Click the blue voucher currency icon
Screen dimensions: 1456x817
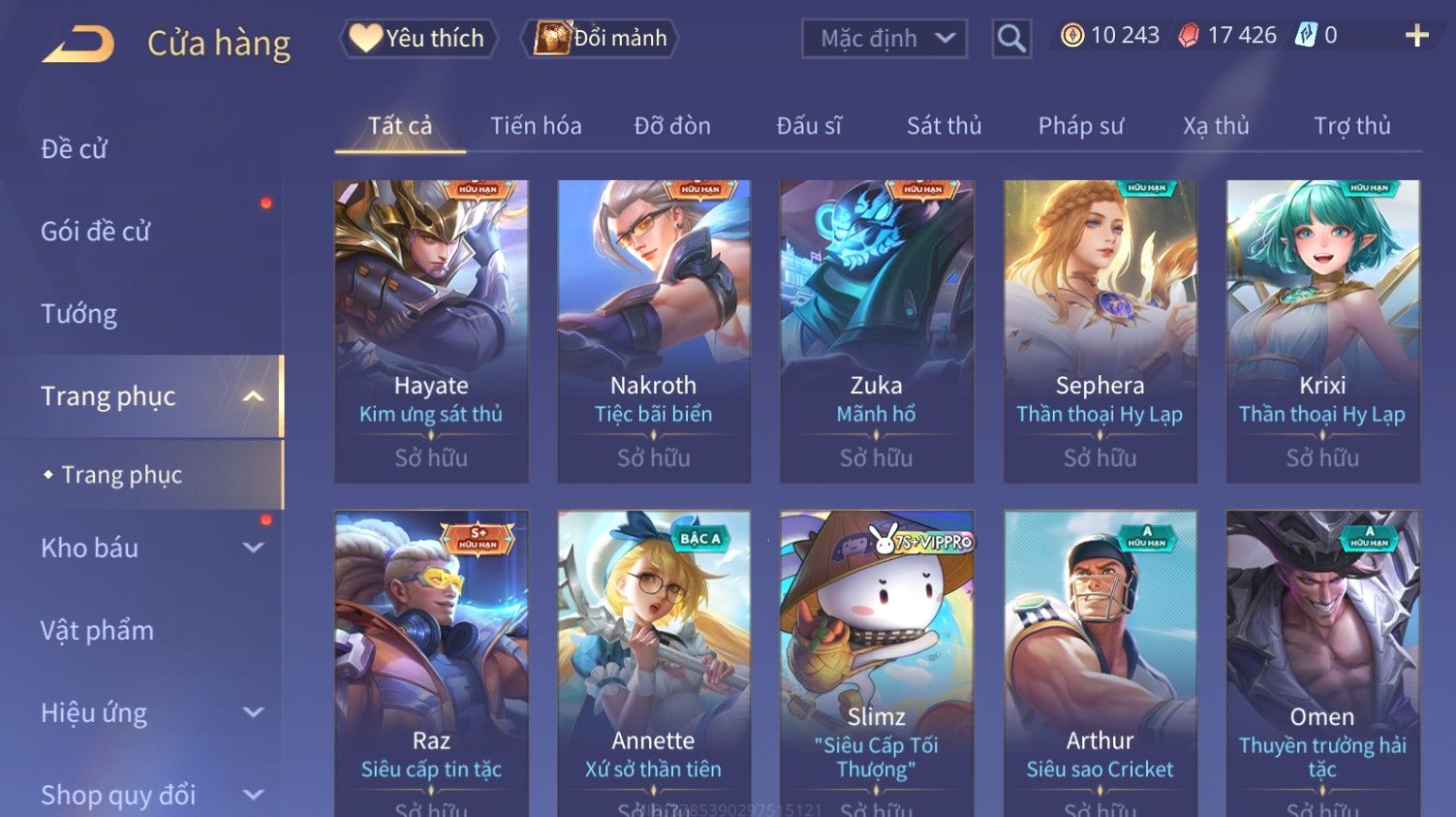tap(1307, 36)
